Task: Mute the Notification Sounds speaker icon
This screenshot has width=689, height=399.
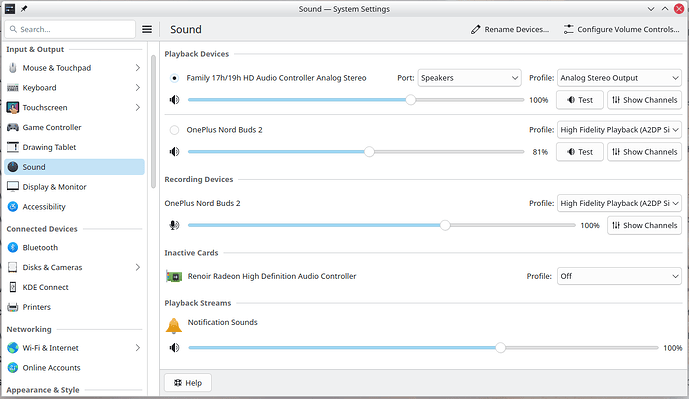Action: [174, 348]
